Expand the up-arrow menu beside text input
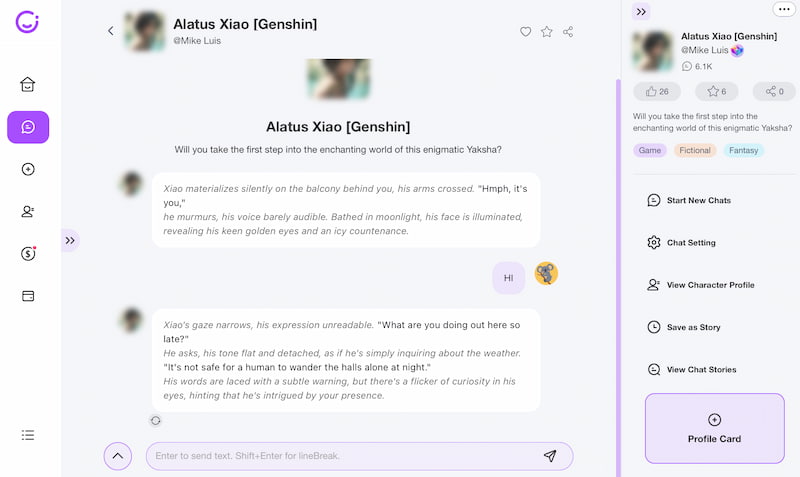Screen dimensions: 800x477 point(117,456)
